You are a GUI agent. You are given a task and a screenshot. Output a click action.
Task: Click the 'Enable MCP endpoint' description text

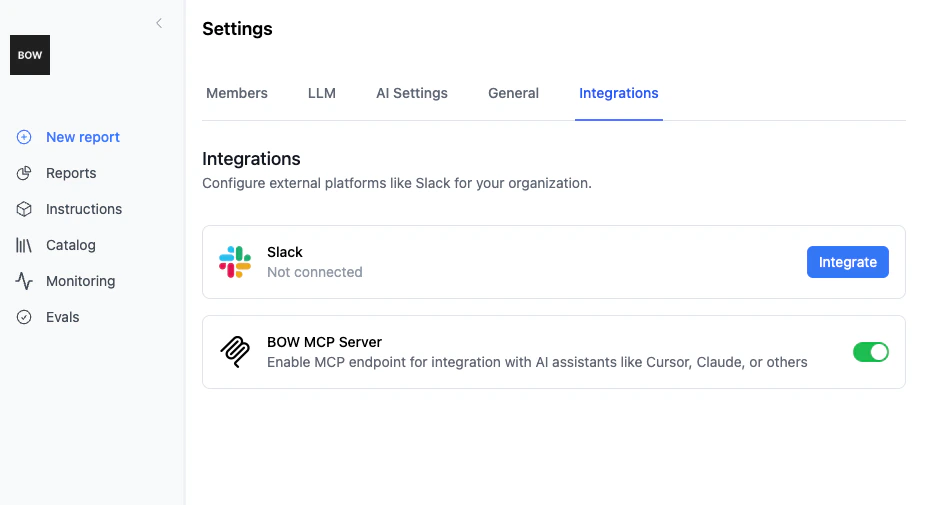tap(537, 363)
